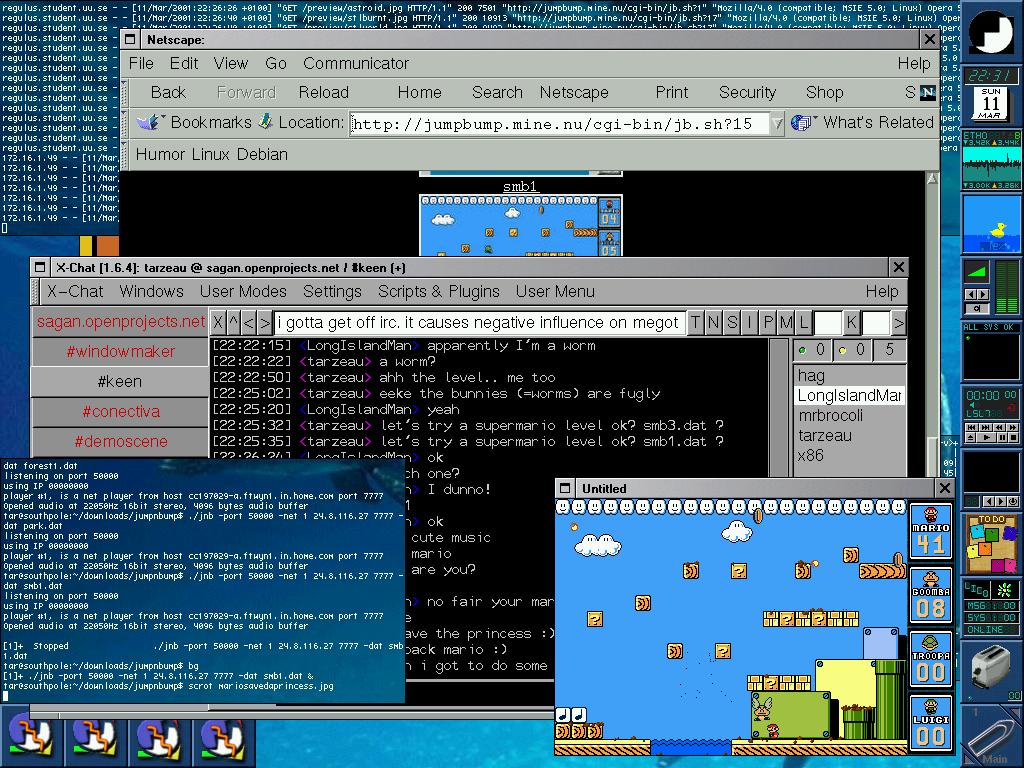The width and height of the screenshot is (1024, 768).
Task: Toggle channel mode K in X-Chat
Action: [x=852, y=323]
